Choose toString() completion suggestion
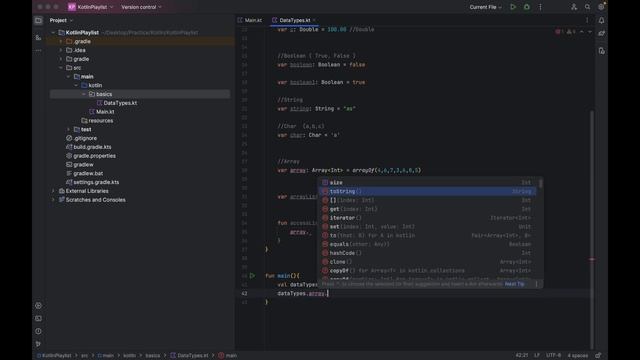This screenshot has height=360, width=640. click(428, 191)
